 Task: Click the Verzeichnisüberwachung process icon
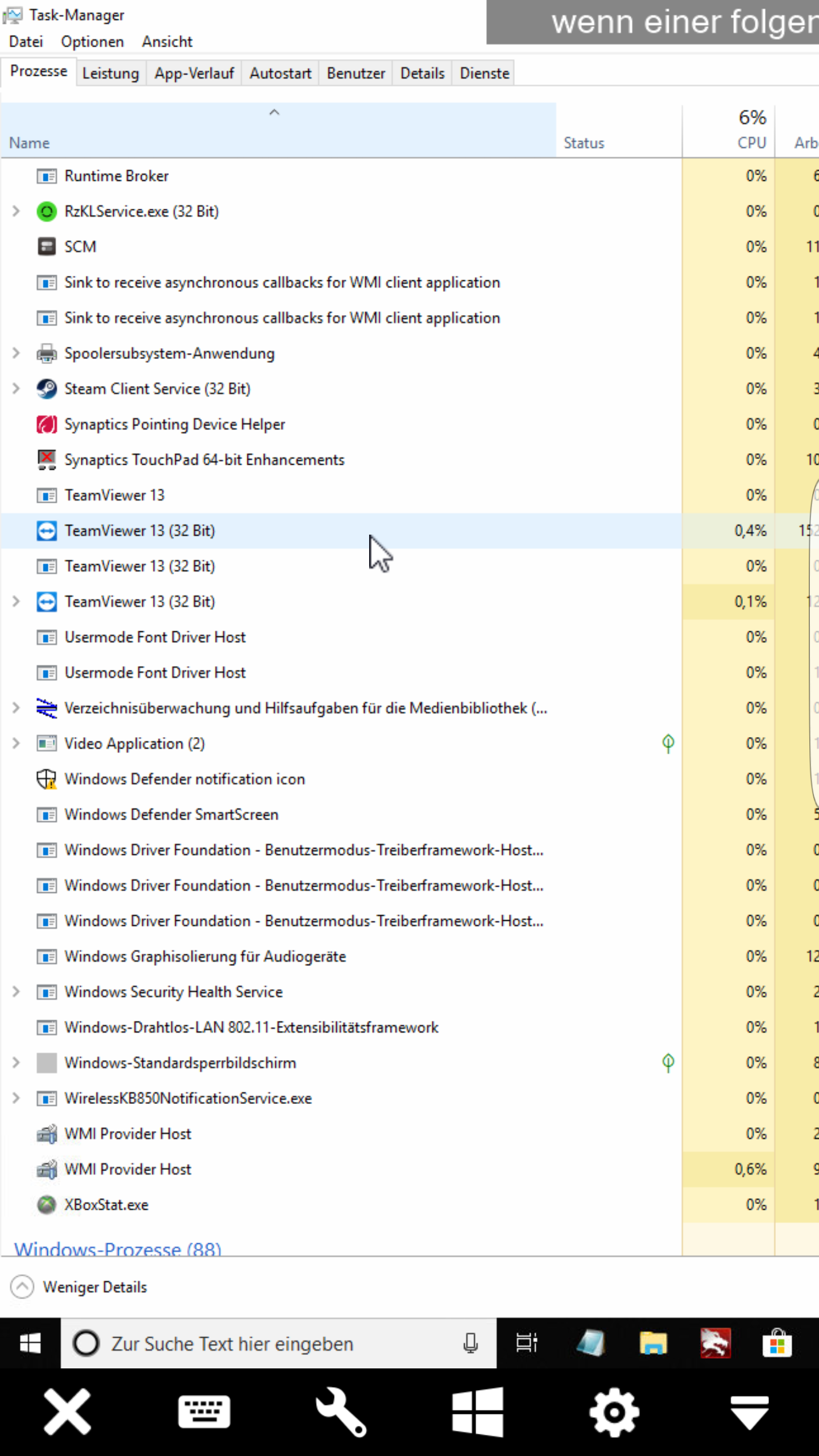[x=47, y=708]
